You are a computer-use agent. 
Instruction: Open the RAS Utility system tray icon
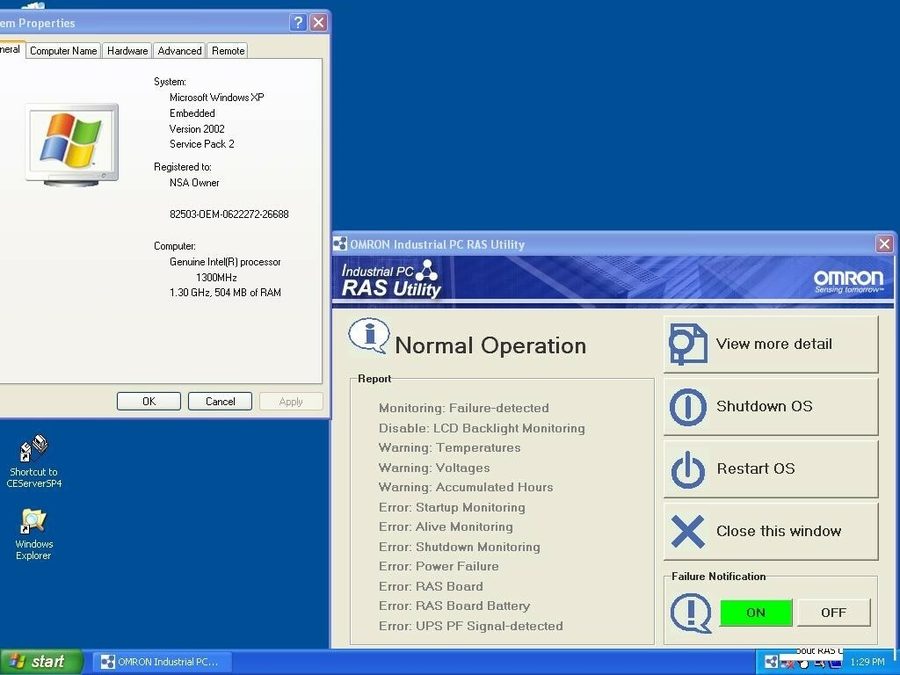point(772,662)
